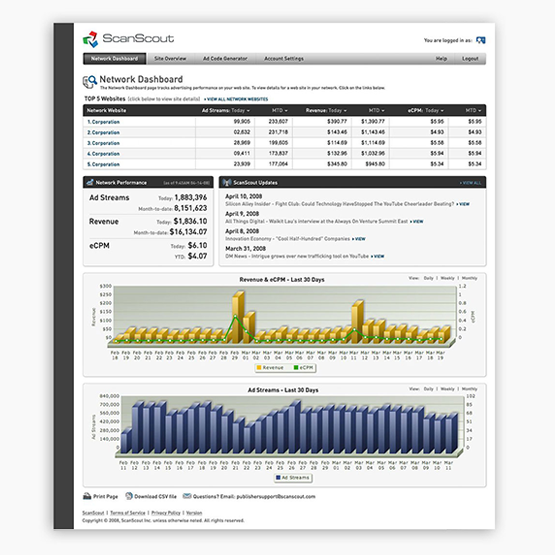Click the Print Page link
555x555 pixels.
[x=105, y=496]
